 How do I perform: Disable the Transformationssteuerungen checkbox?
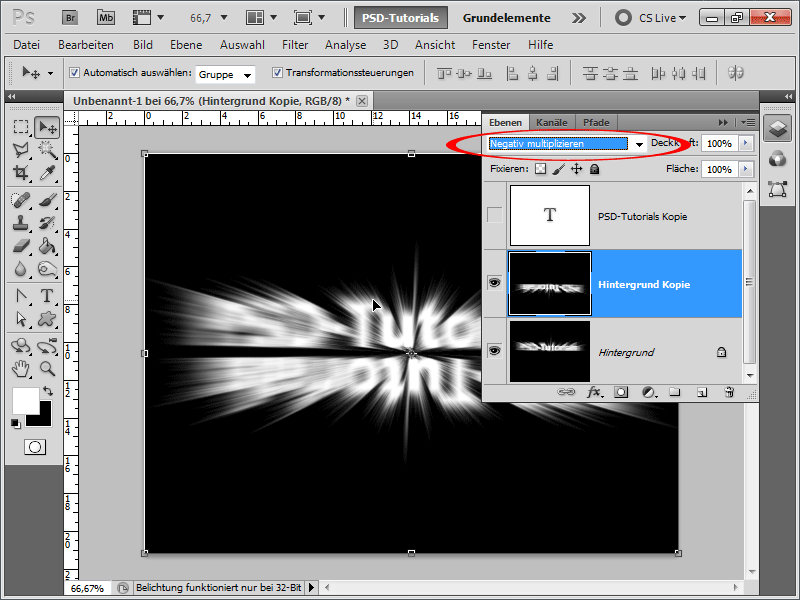[277, 73]
